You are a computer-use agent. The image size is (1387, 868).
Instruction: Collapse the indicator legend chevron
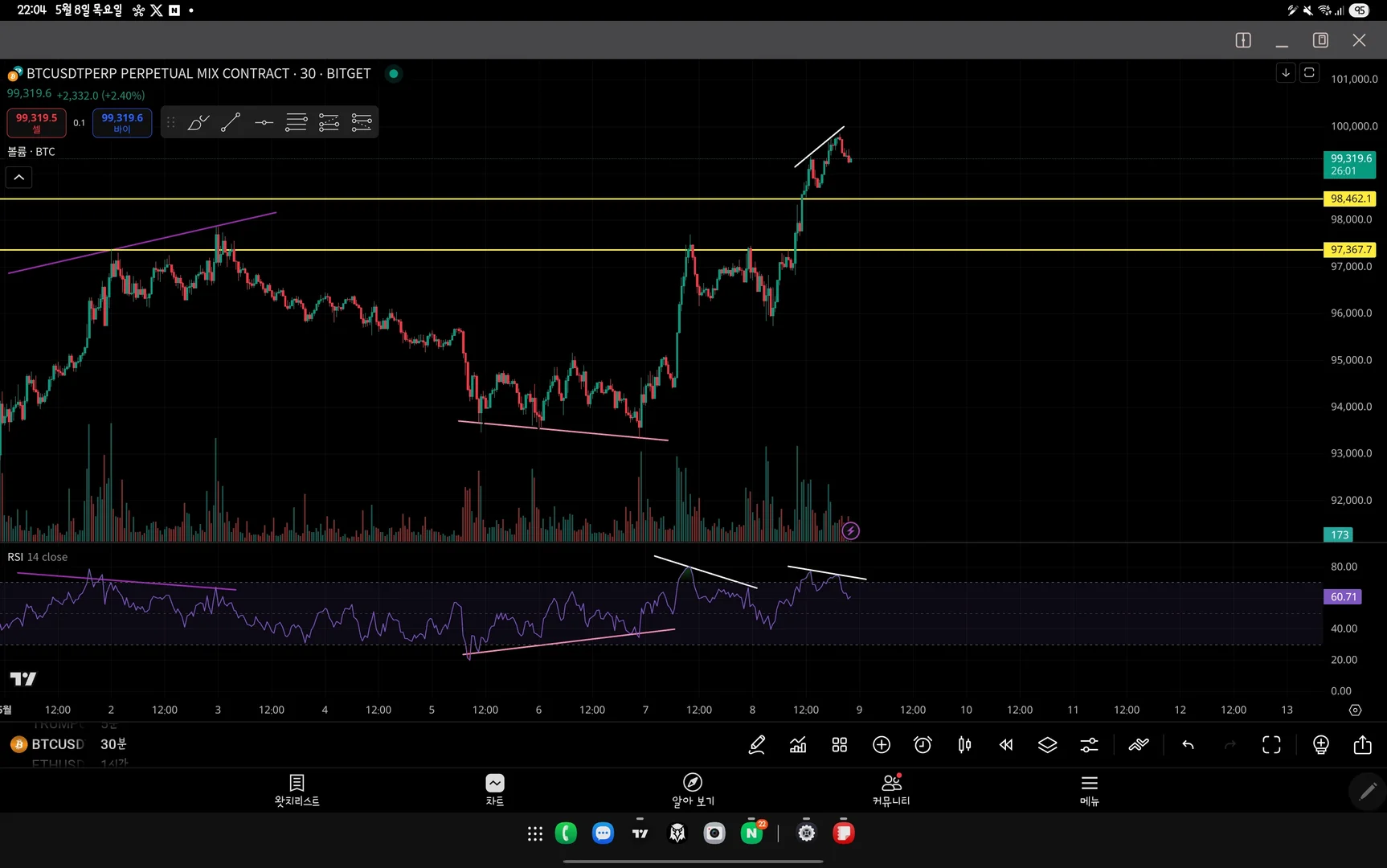pos(19,177)
